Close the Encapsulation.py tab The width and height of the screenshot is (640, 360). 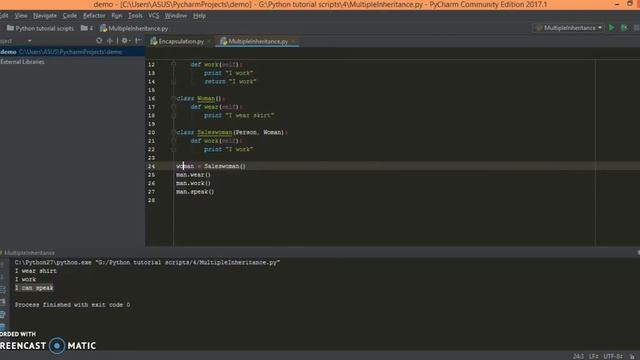coord(209,41)
